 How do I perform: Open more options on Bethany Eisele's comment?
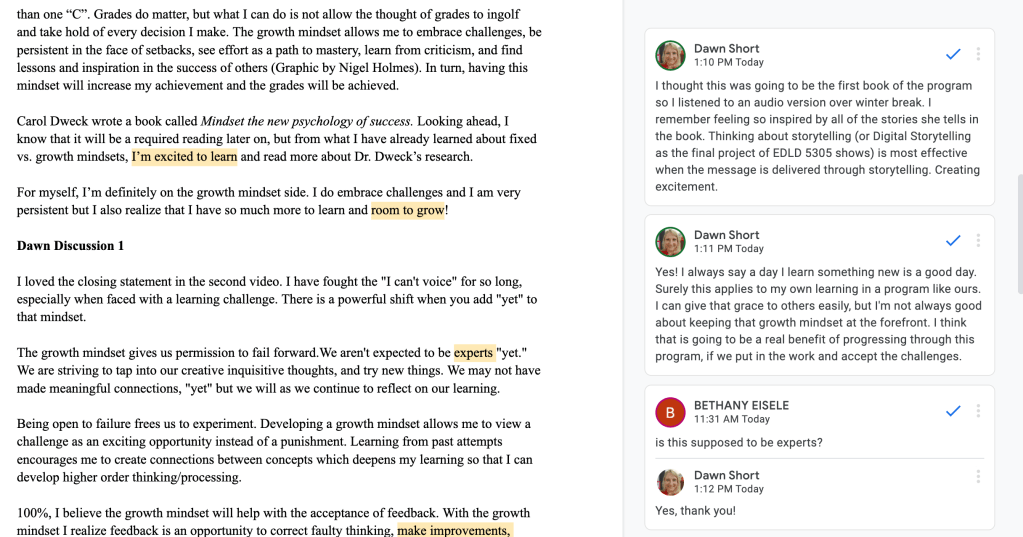(x=978, y=411)
